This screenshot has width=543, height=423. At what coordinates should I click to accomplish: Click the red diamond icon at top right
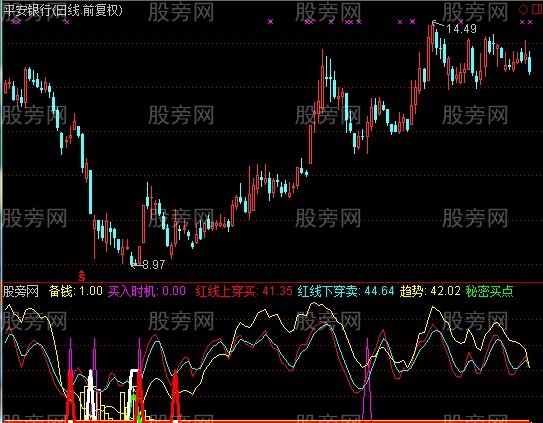click(x=523, y=9)
